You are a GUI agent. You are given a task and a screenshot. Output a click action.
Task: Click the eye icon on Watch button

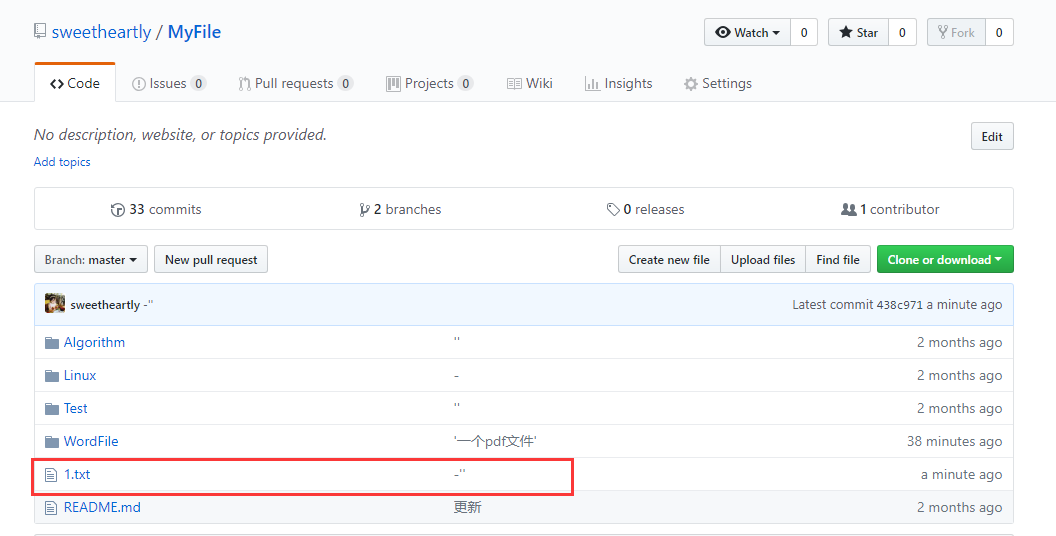click(723, 32)
